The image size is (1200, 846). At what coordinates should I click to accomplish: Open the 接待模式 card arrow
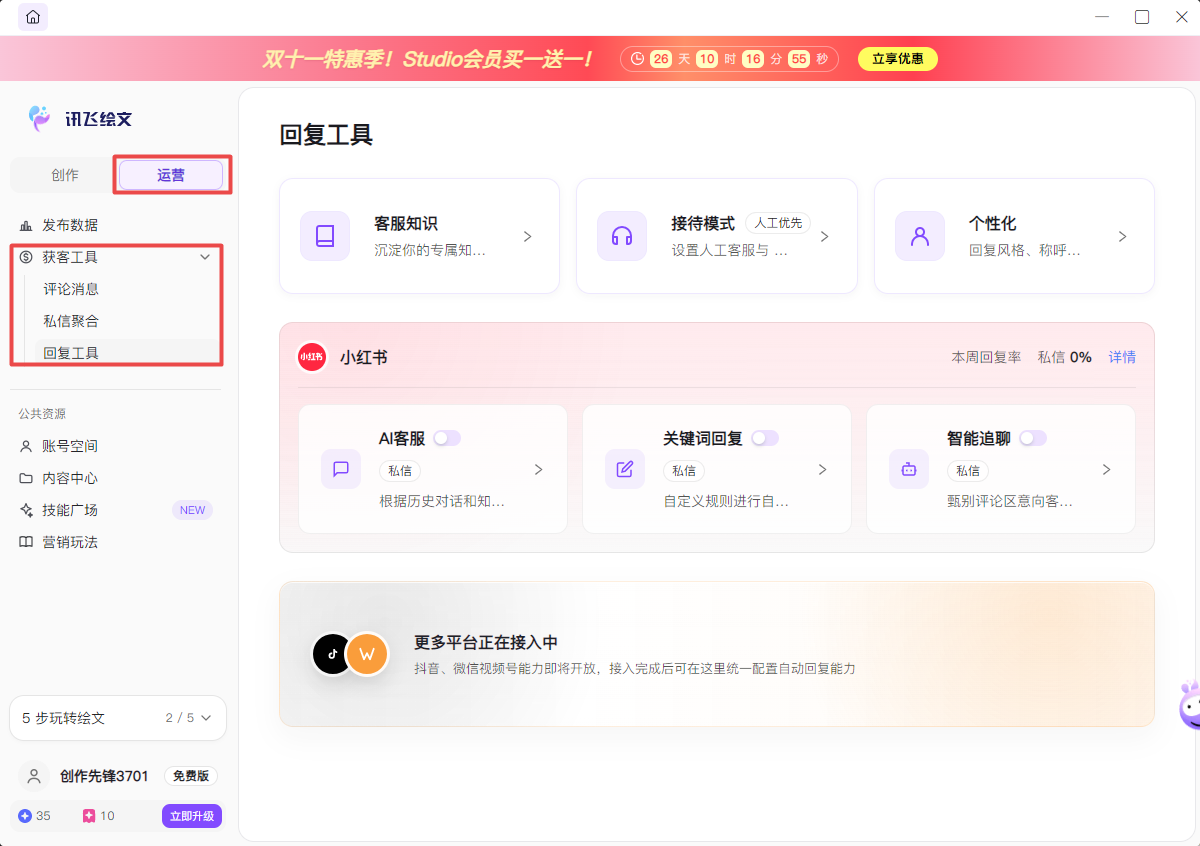(825, 236)
